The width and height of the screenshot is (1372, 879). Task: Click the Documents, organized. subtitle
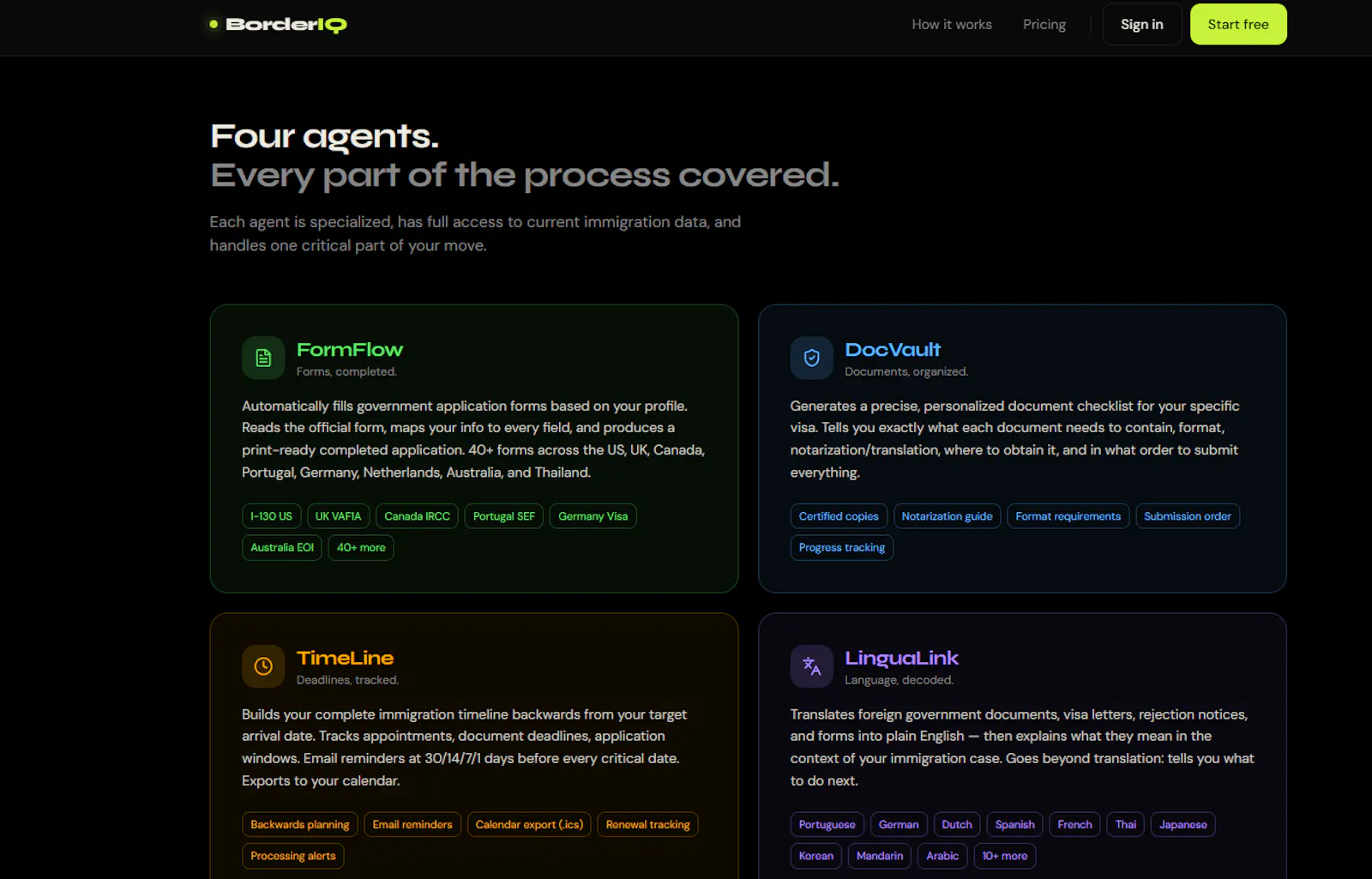[906, 371]
